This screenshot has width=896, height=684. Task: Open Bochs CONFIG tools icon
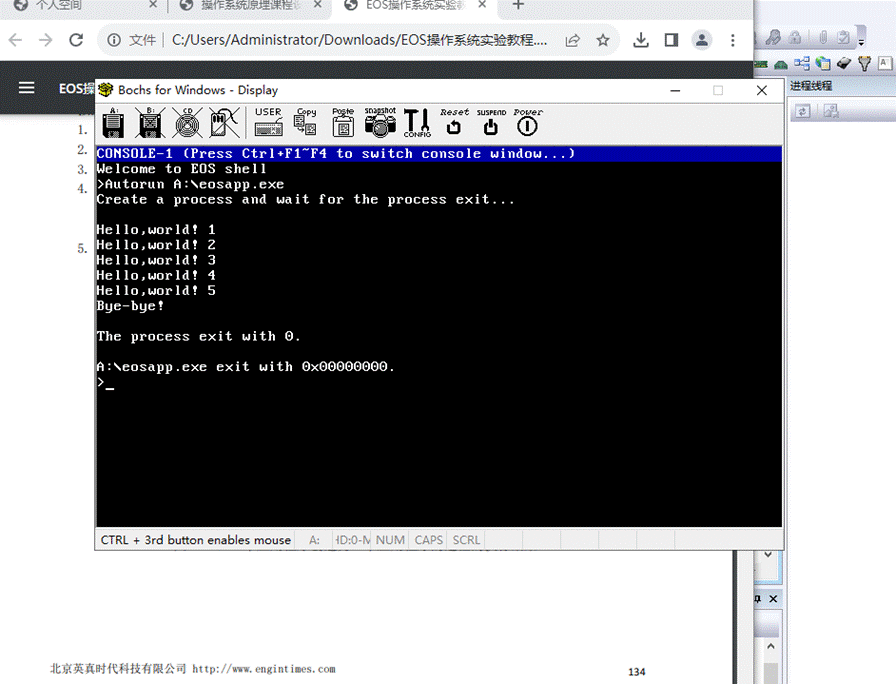tap(417, 122)
